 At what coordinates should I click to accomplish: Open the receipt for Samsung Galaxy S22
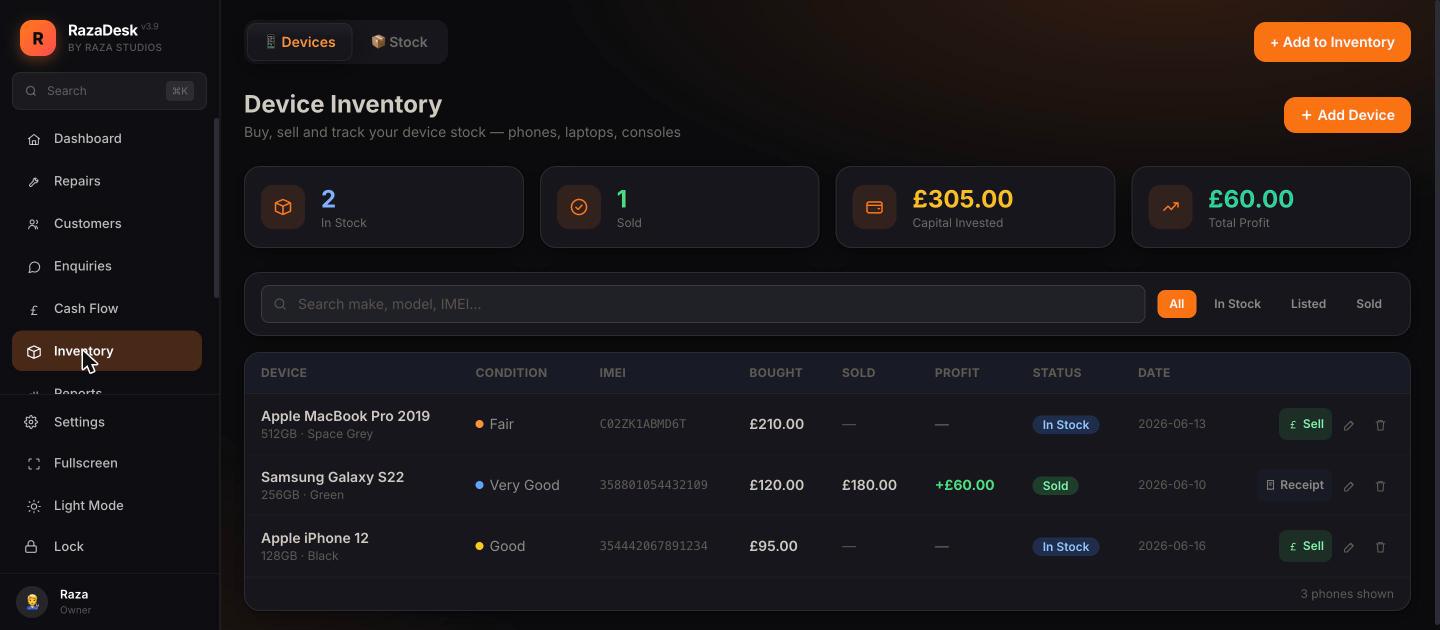pos(1295,485)
